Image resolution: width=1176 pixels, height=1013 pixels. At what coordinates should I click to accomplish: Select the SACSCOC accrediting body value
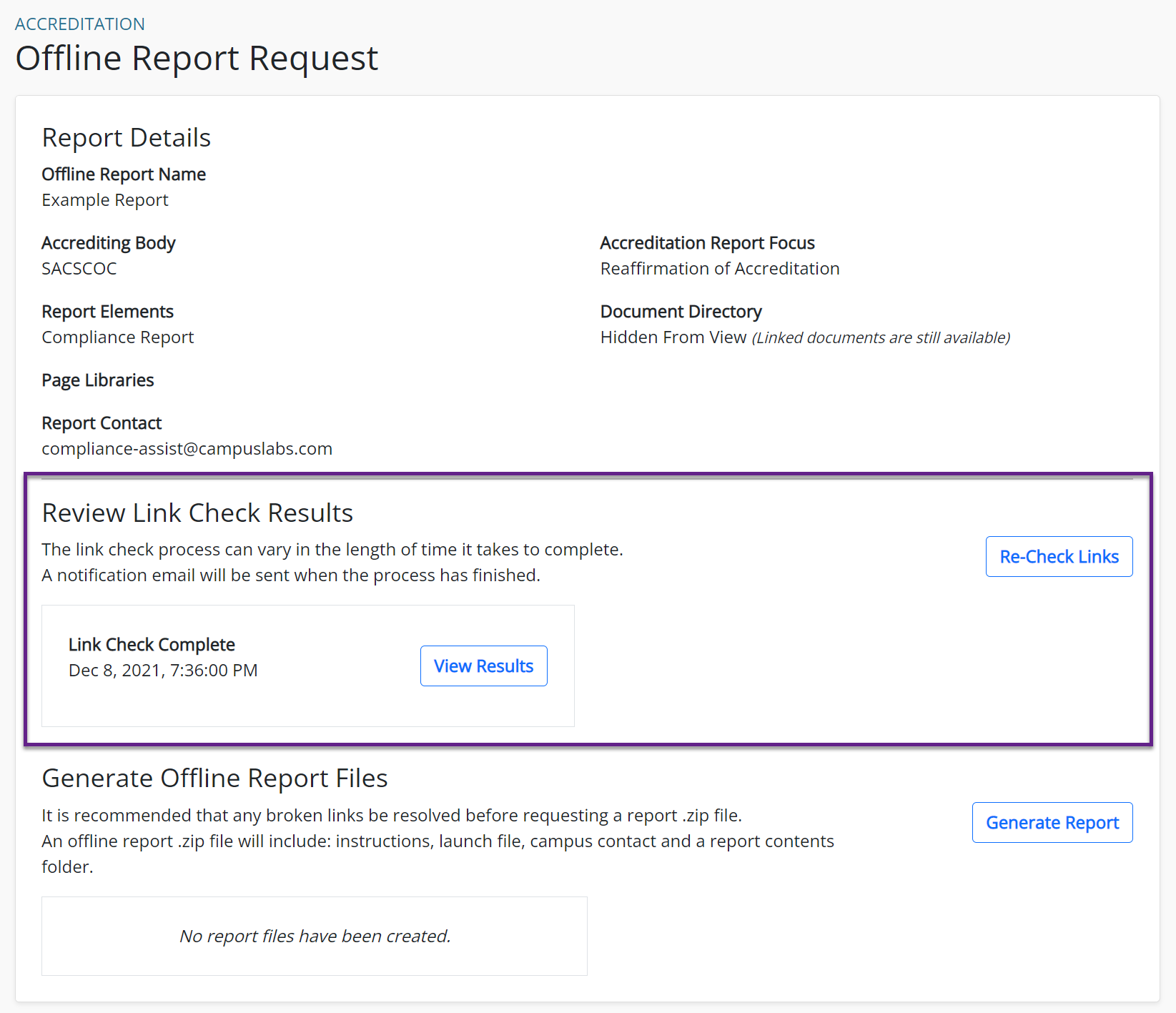(79, 269)
